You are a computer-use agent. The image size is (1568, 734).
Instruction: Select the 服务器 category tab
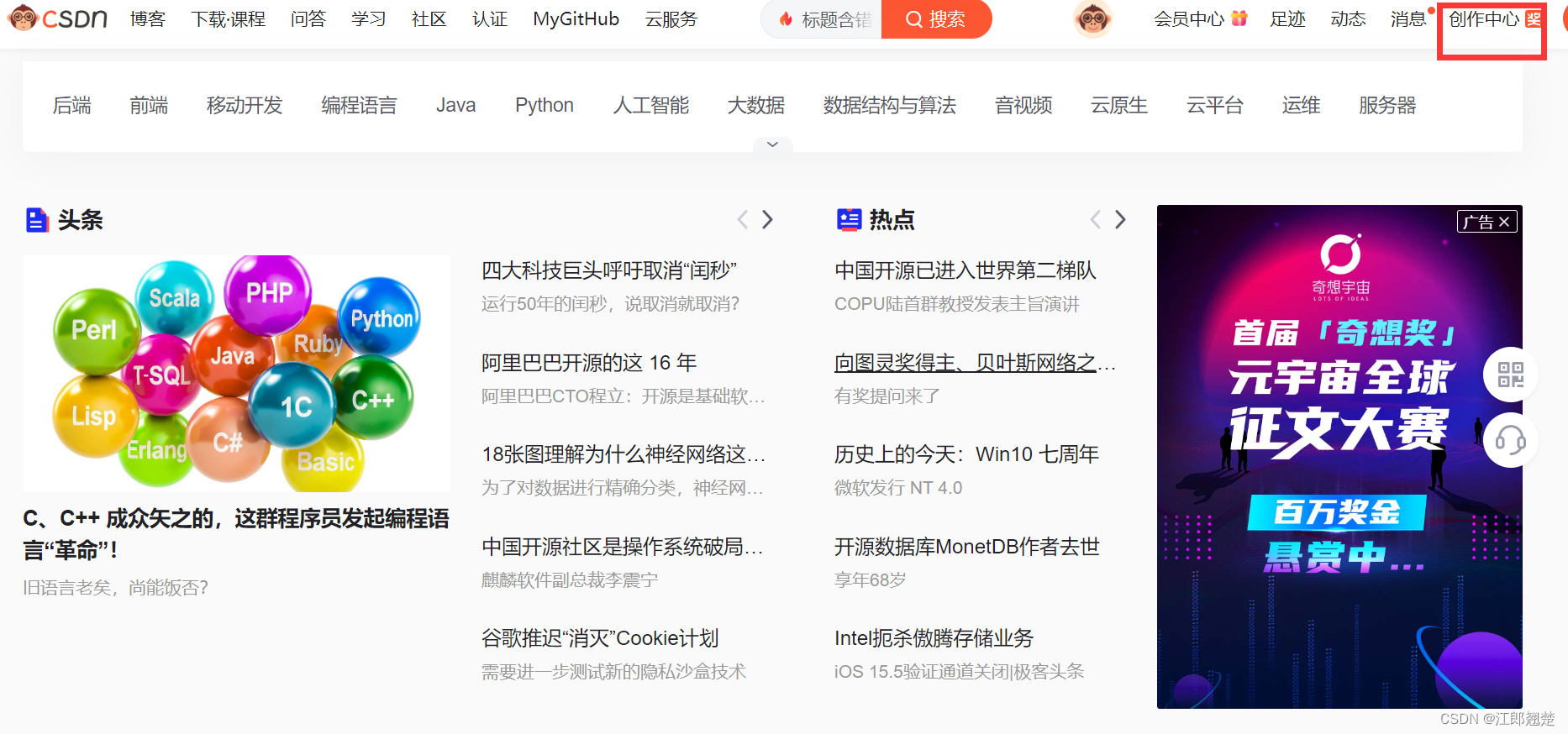1387,105
